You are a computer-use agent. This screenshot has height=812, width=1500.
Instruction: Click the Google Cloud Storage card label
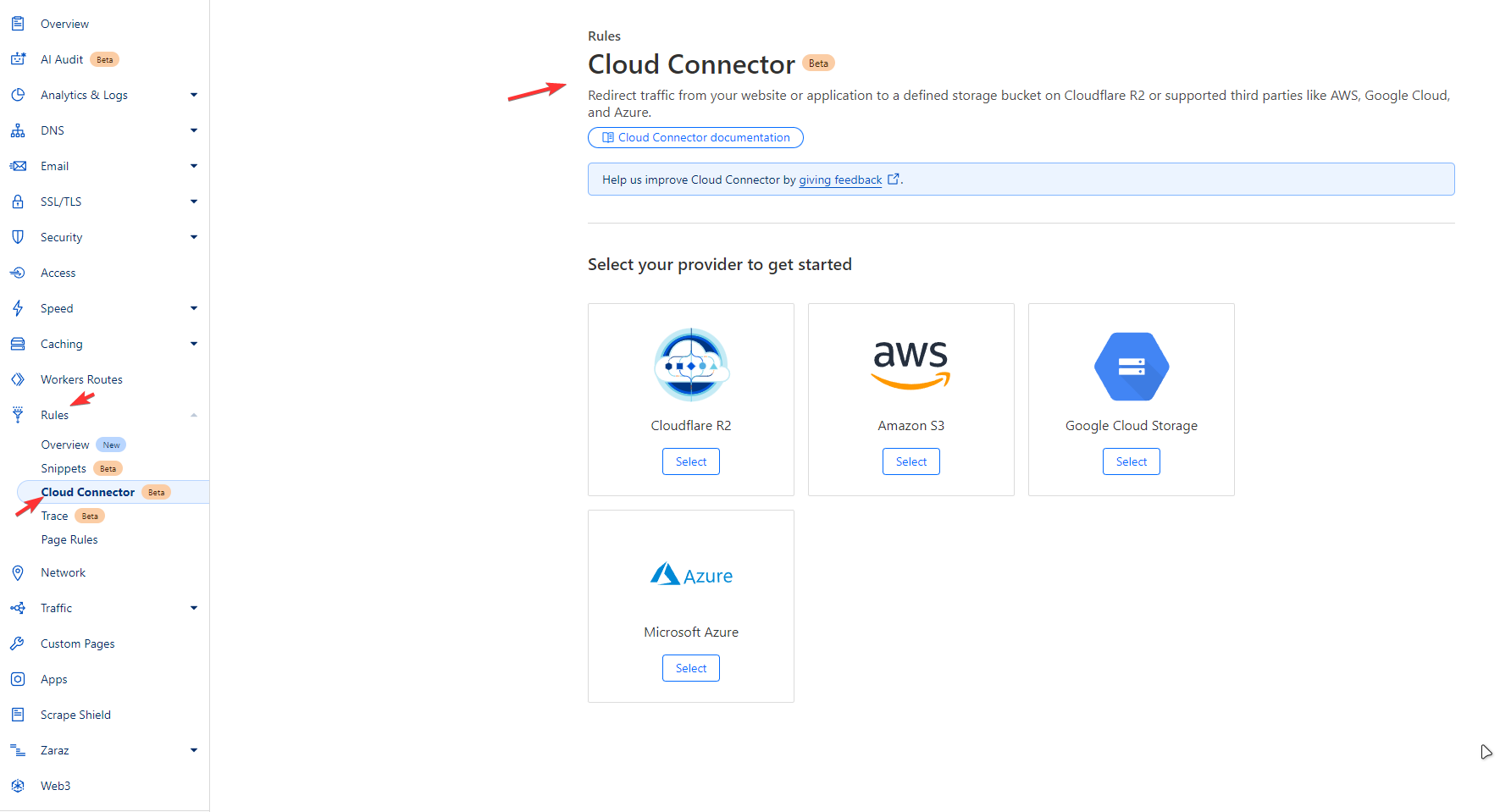(1132, 425)
